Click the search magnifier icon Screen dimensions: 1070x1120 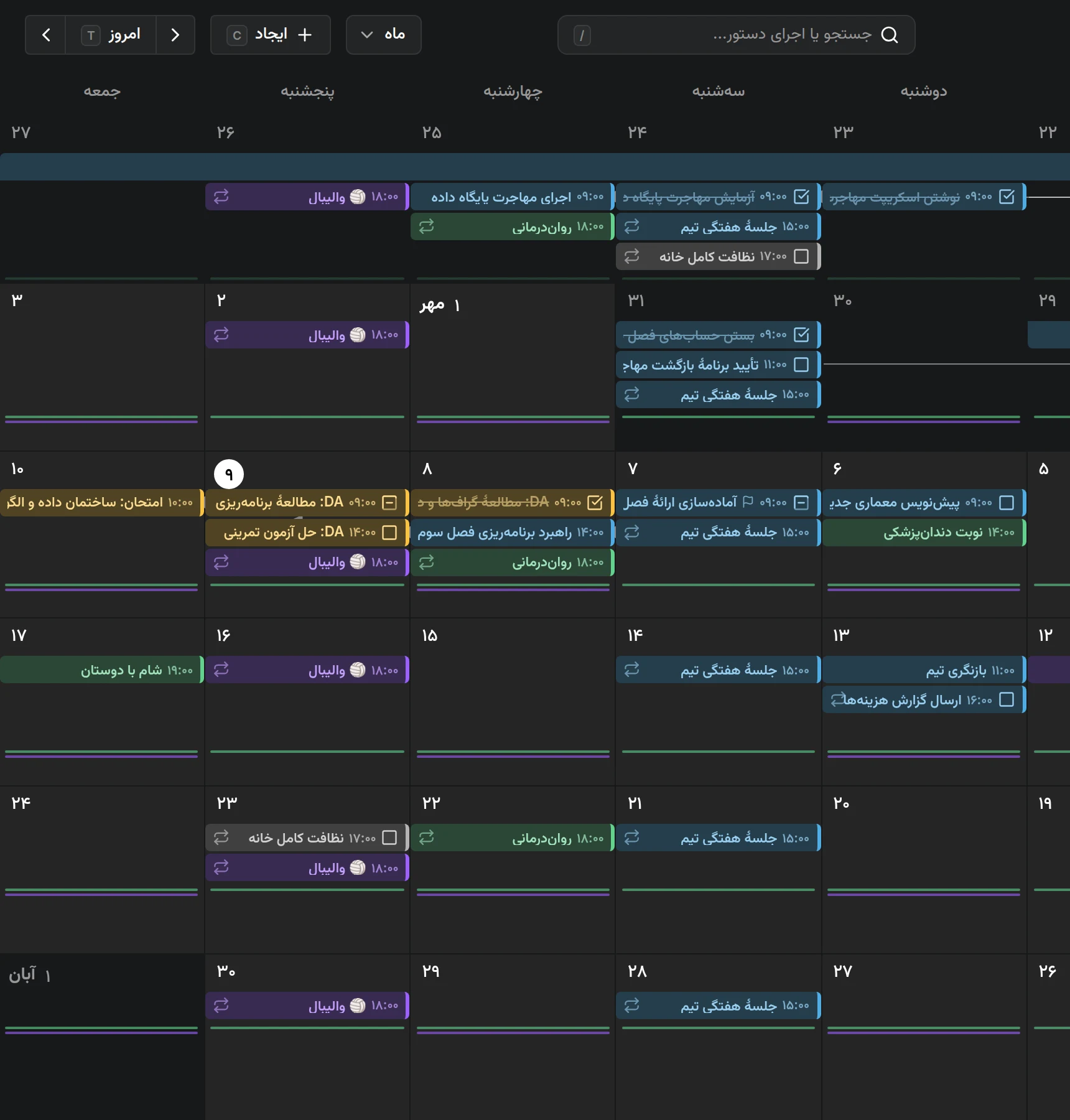(x=890, y=35)
